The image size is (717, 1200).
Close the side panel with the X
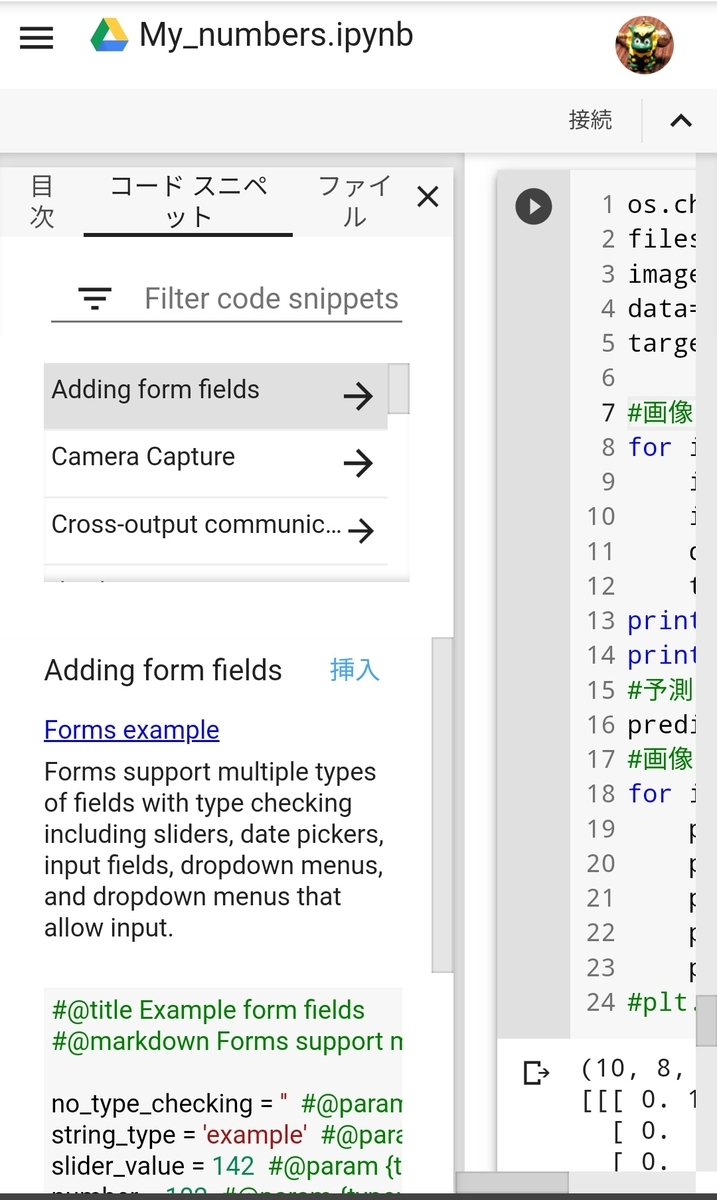click(428, 197)
